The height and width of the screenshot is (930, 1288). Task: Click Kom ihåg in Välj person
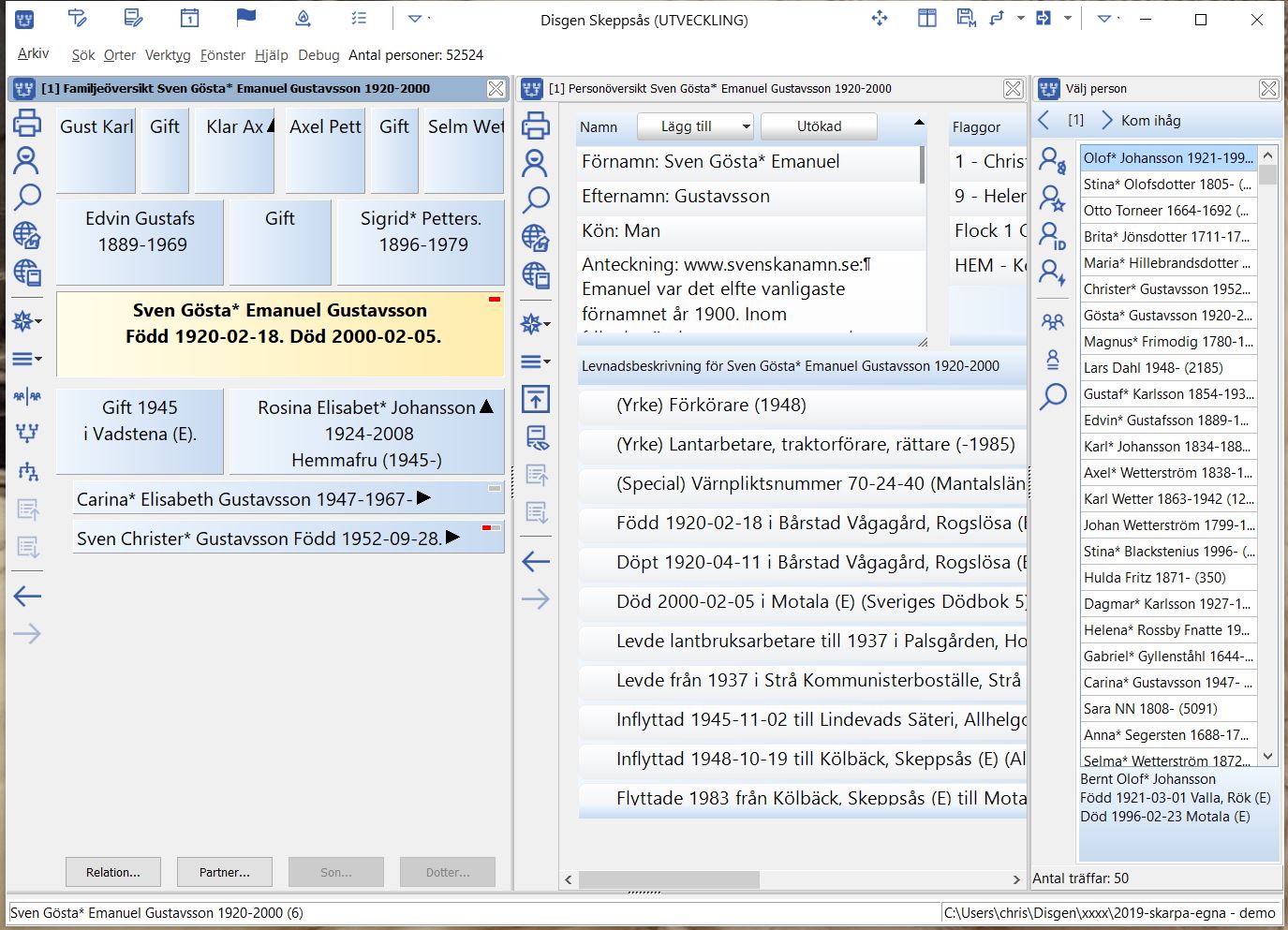click(1151, 120)
